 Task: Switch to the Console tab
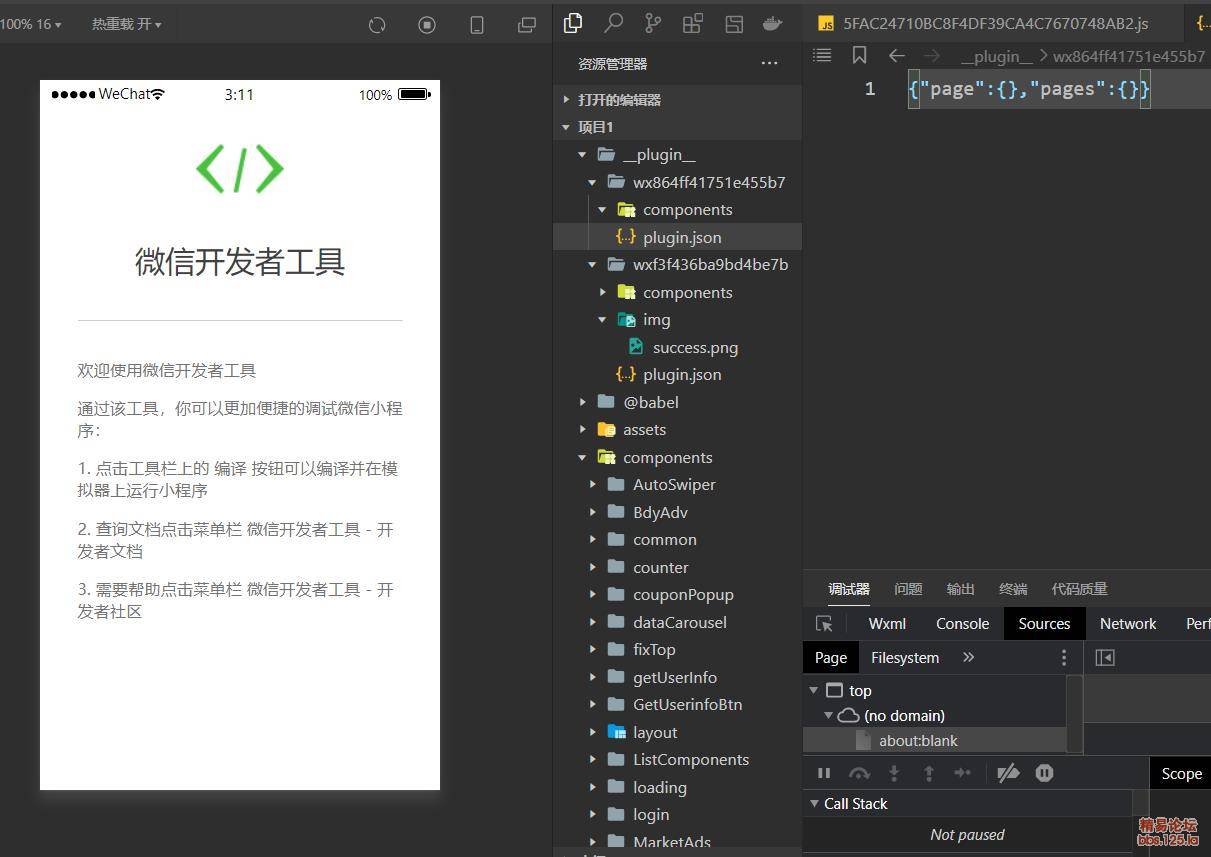[962, 623]
